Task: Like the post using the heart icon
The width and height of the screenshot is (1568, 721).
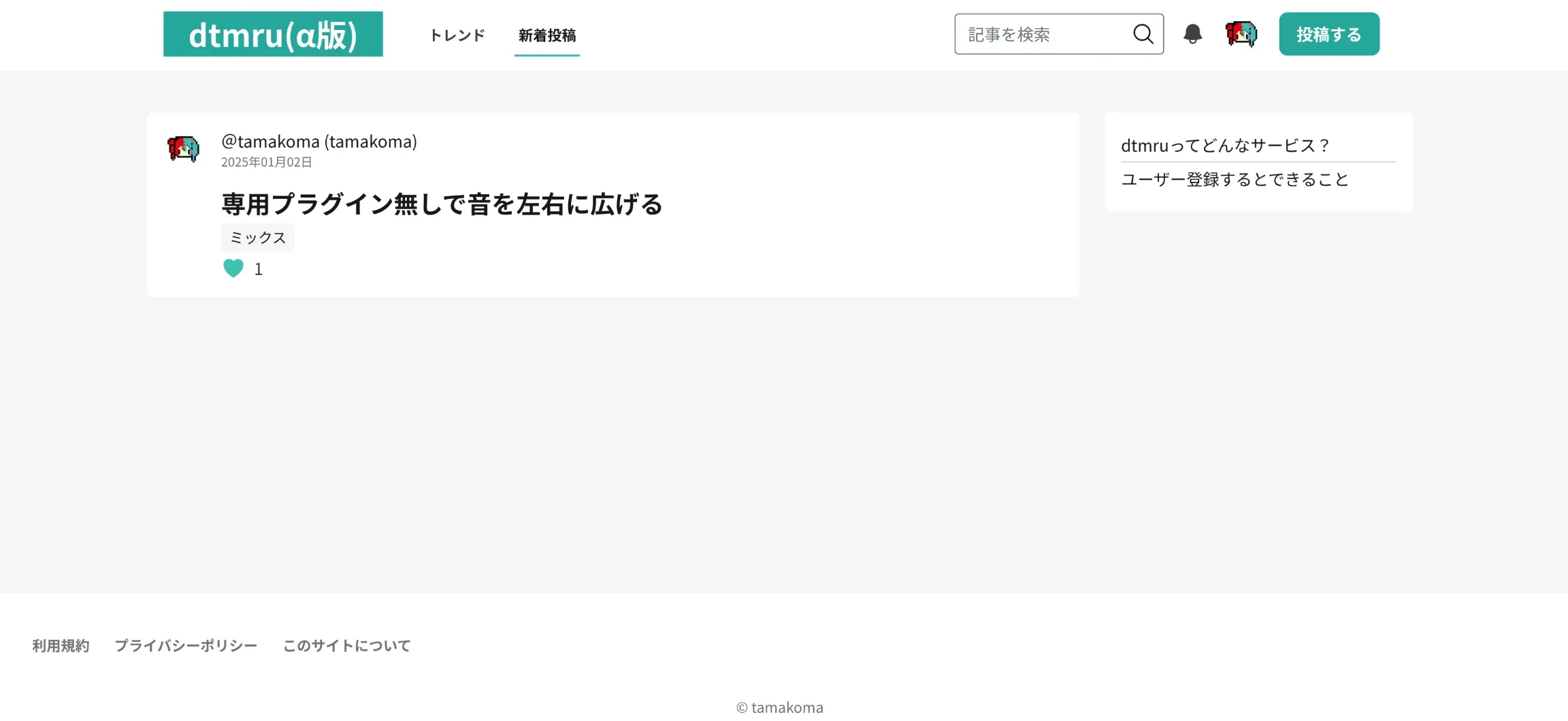Action: pyautogui.click(x=233, y=268)
